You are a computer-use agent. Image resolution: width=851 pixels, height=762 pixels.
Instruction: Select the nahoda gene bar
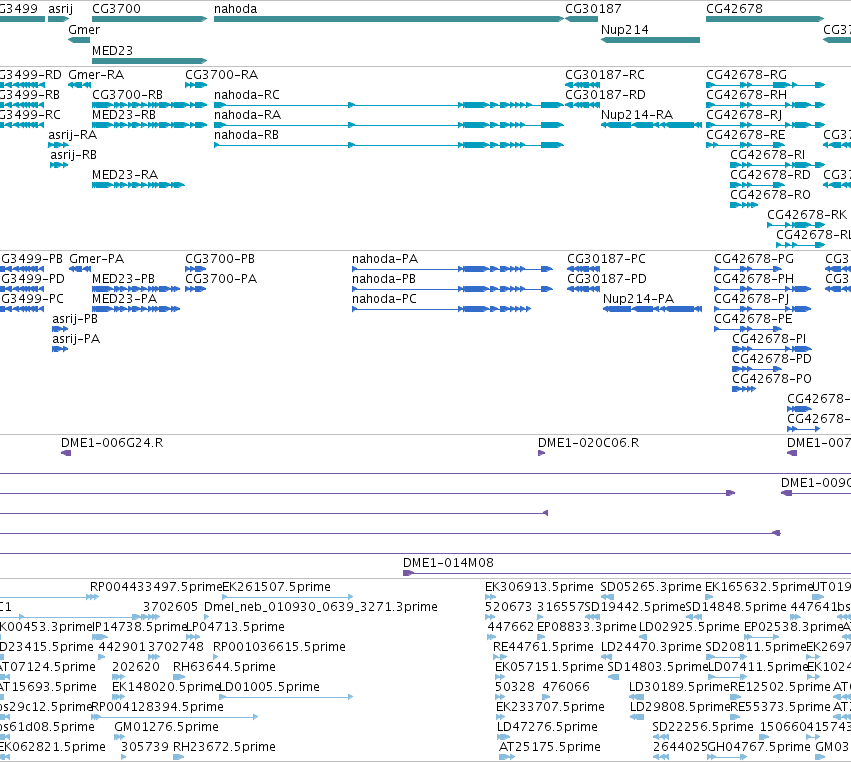pyautogui.click(x=389, y=19)
